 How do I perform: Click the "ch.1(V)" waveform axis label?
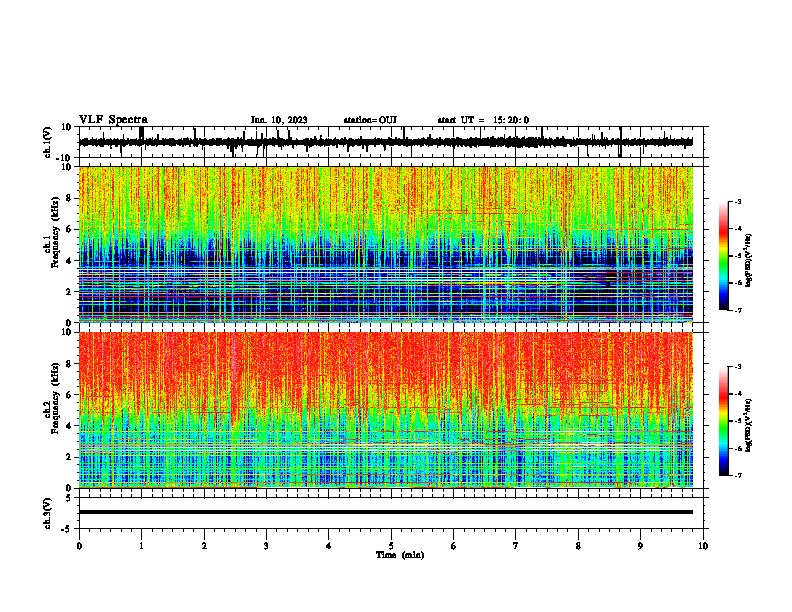pyautogui.click(x=48, y=142)
